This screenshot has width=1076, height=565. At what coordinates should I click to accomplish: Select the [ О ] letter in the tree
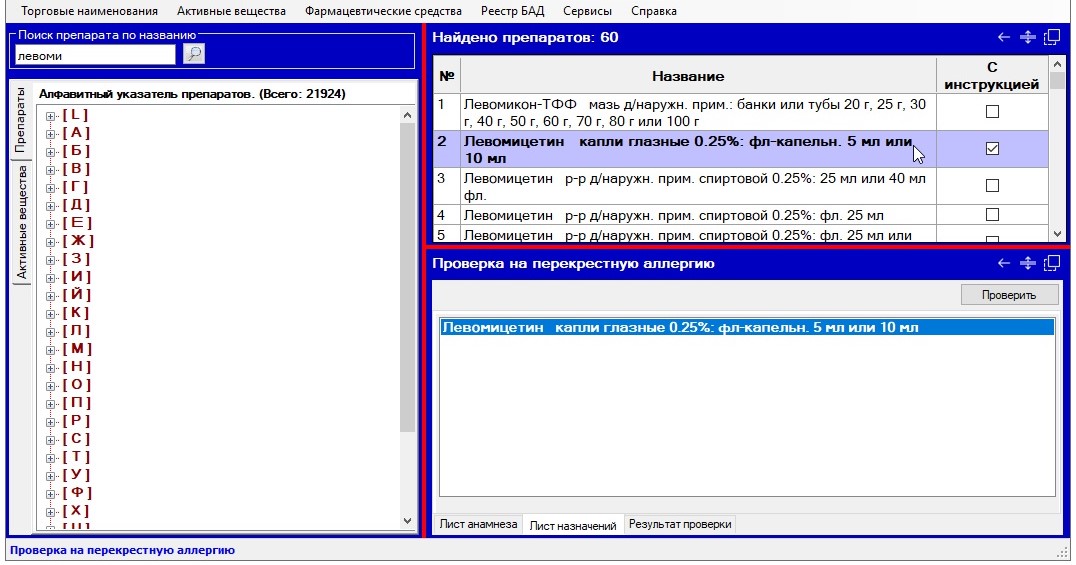(76, 384)
